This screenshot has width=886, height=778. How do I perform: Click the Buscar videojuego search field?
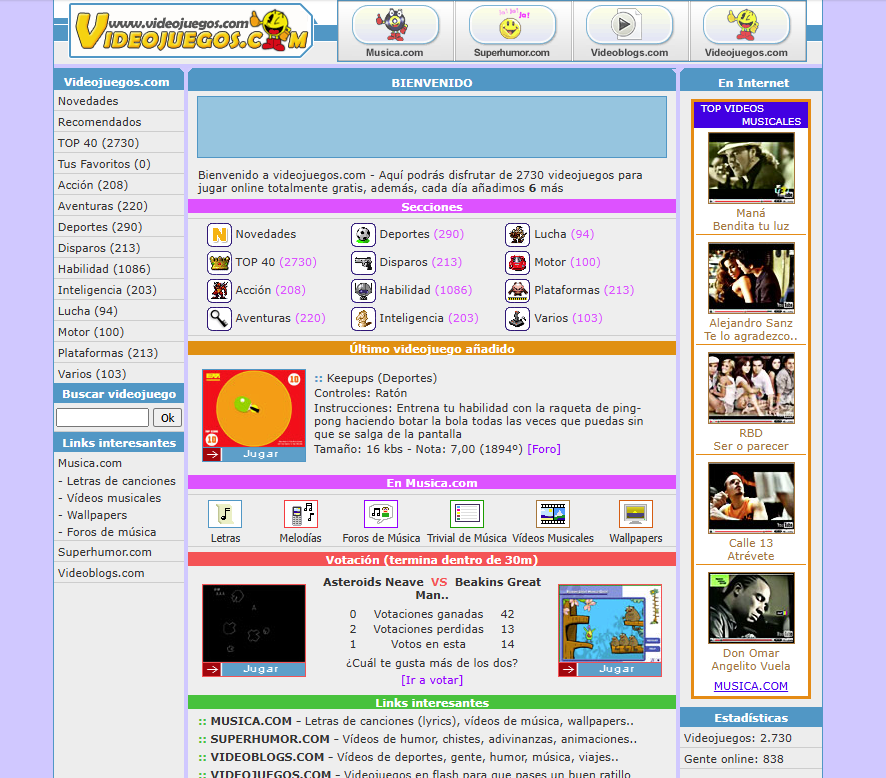point(102,418)
